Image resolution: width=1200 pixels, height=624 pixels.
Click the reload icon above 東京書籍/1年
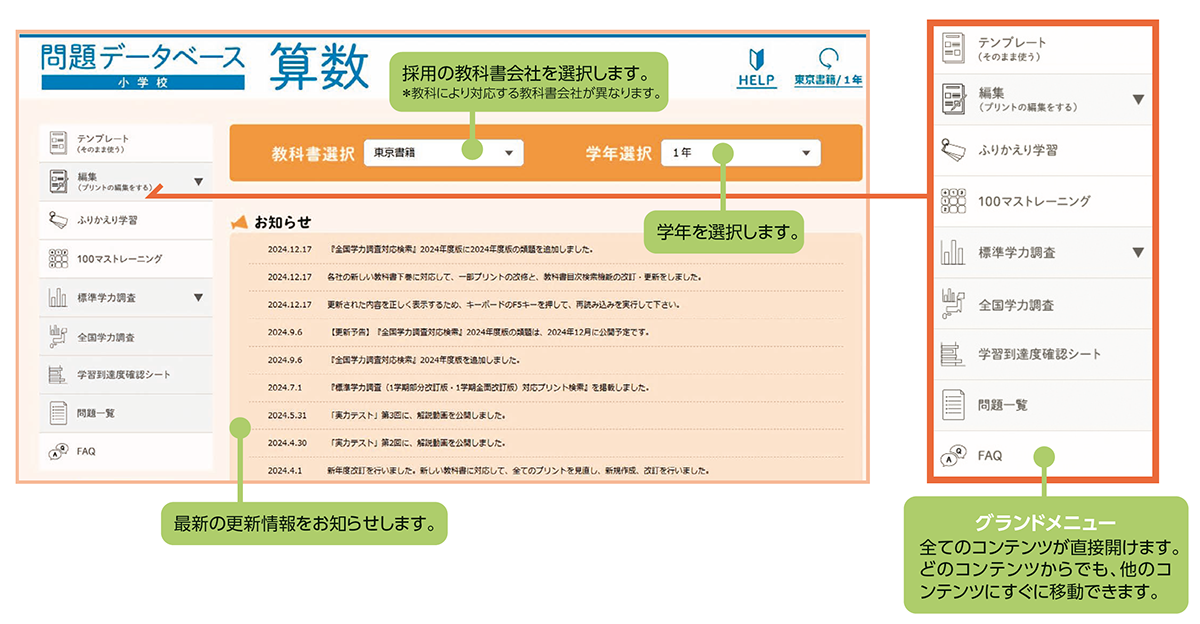pyautogui.click(x=828, y=59)
